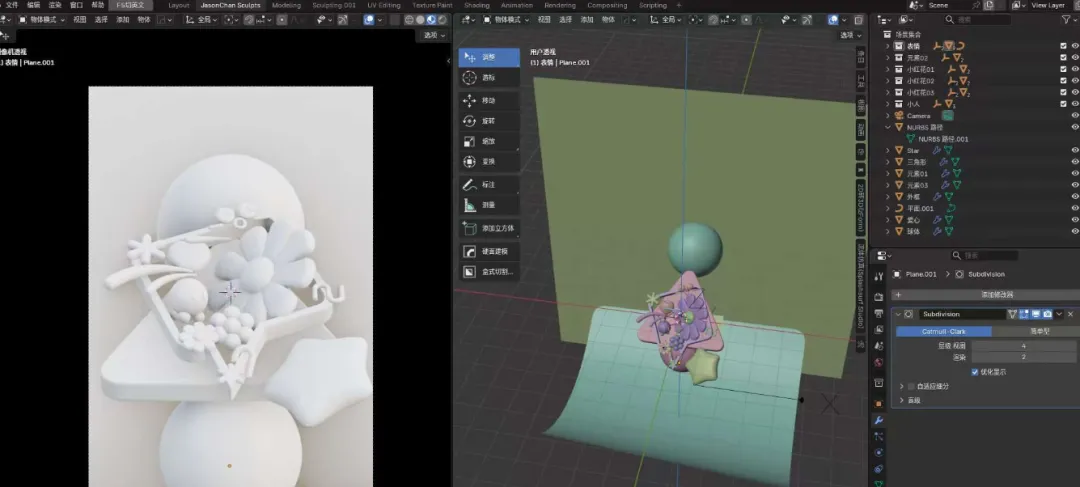1080x487 pixels.
Task: Switch to the Layout workspace tab
Action: 178,5
